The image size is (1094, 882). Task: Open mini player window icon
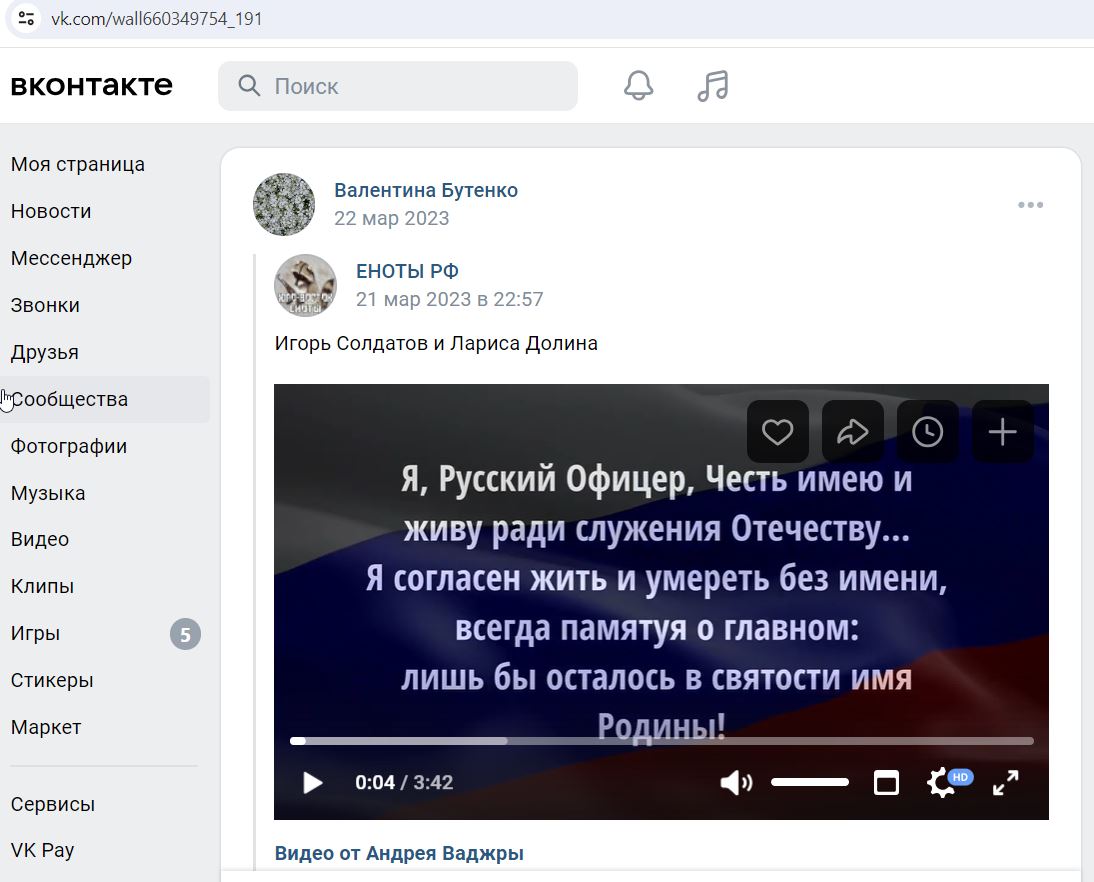pos(886,783)
